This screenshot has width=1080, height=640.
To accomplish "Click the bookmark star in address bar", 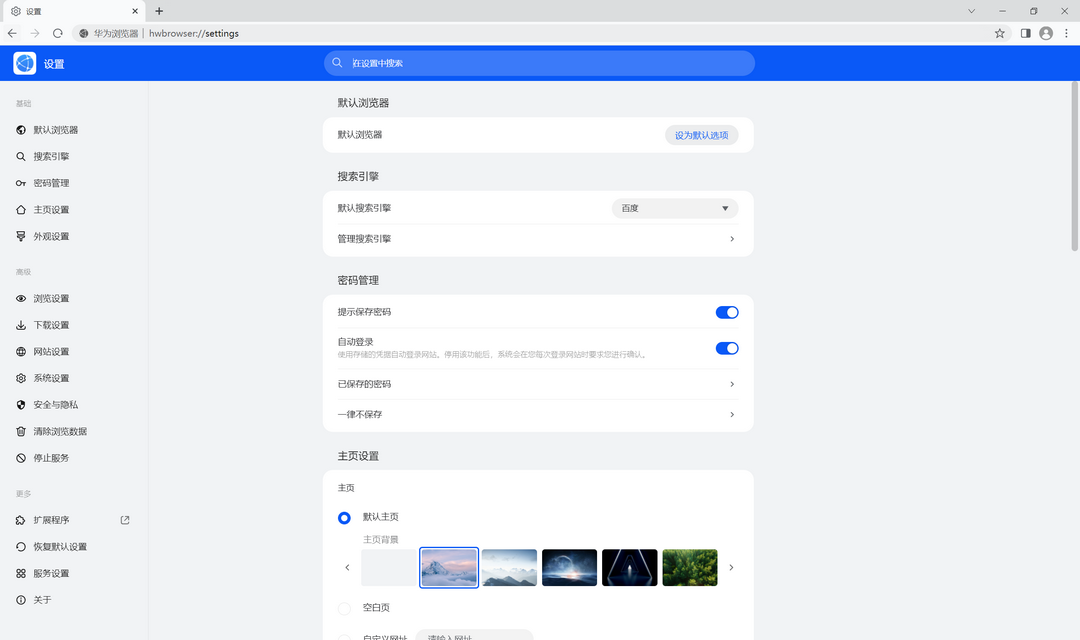I will 999,33.
